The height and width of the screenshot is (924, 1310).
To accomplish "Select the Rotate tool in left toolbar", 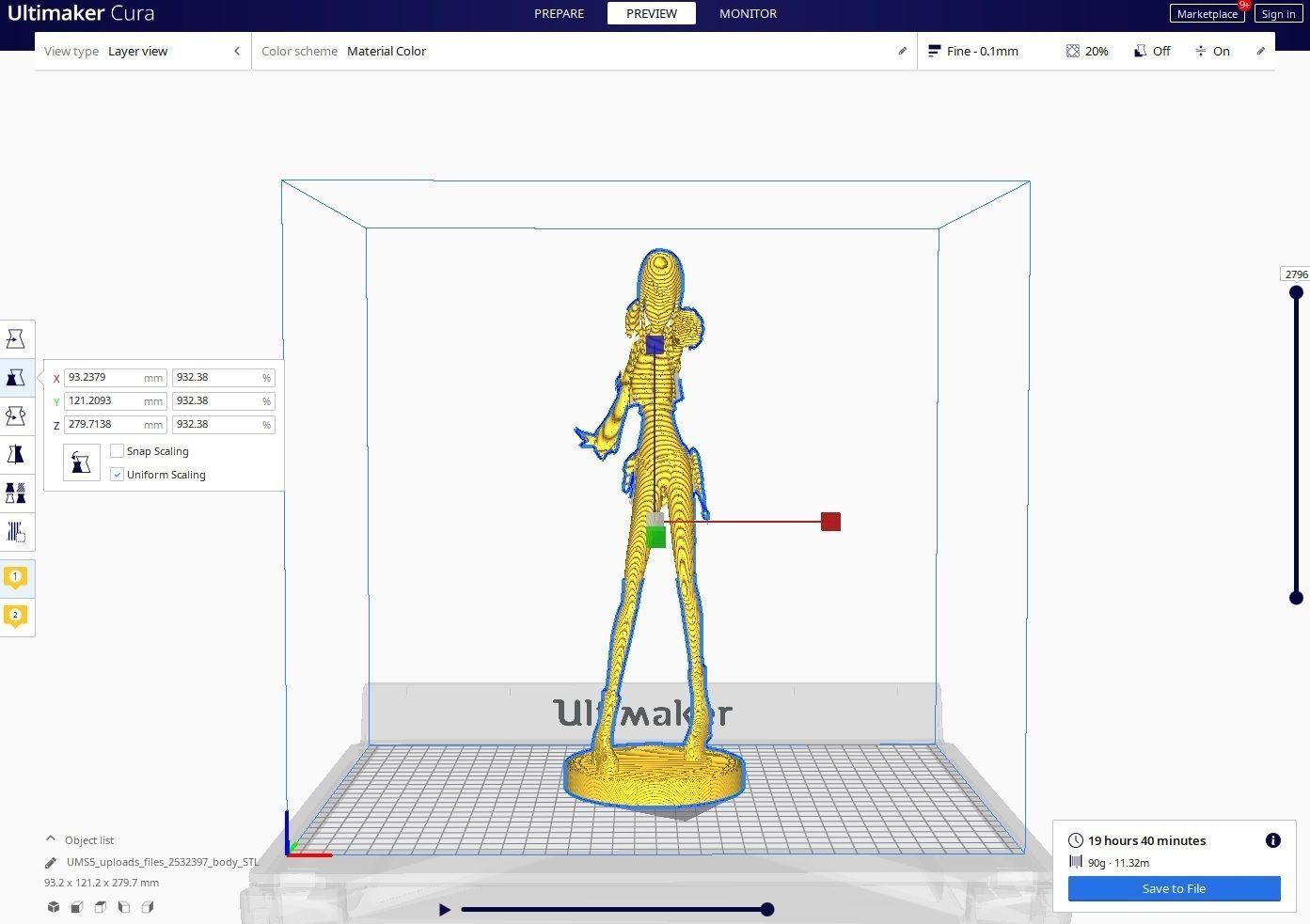I will 16,416.
